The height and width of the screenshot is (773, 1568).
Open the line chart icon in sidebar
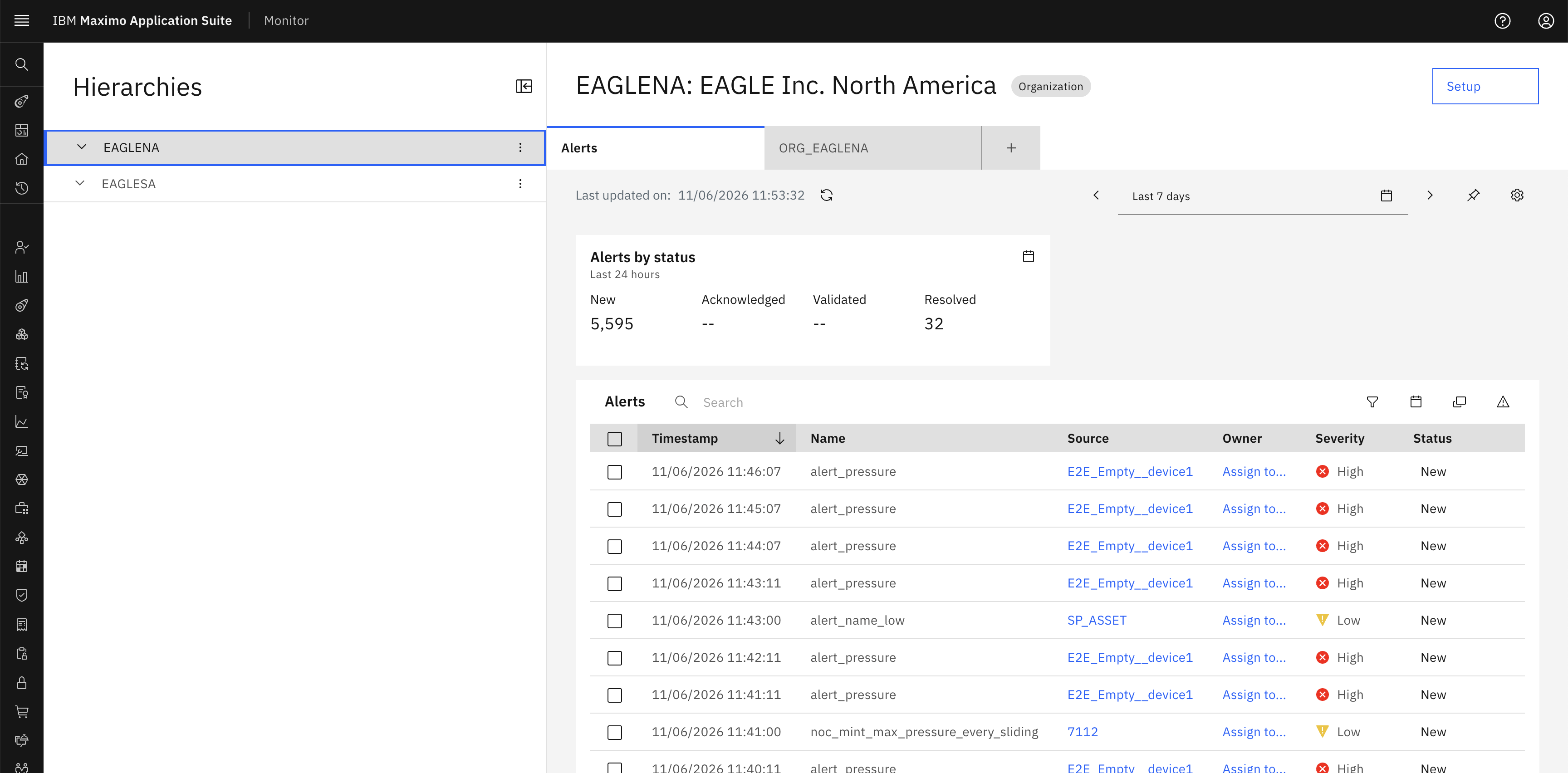(22, 422)
